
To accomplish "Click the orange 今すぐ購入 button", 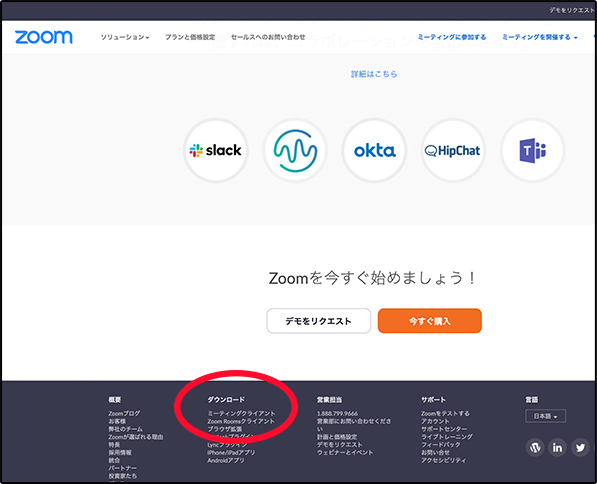I will pos(430,321).
